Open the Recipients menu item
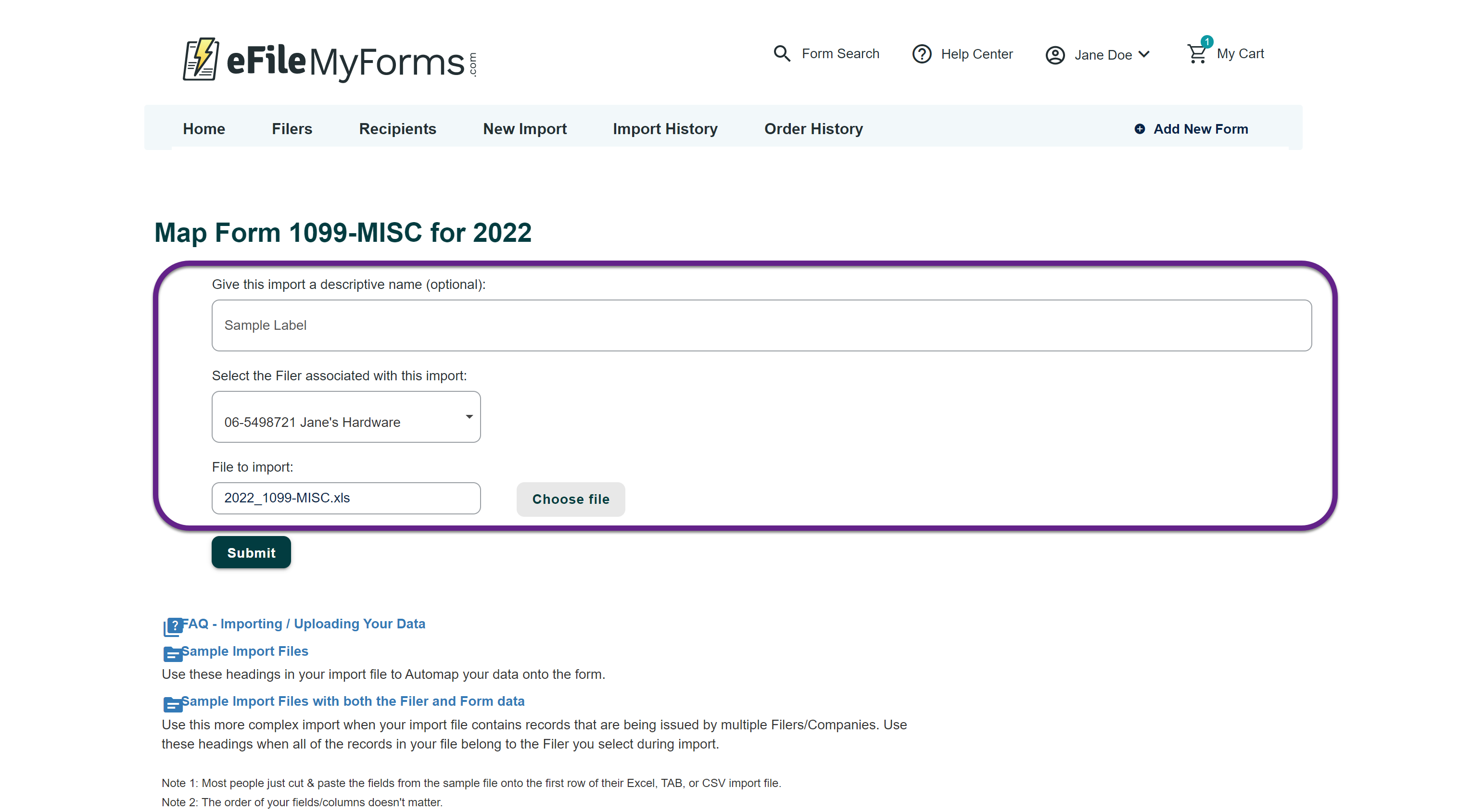Screen dimensions: 1459x812 pos(397,129)
